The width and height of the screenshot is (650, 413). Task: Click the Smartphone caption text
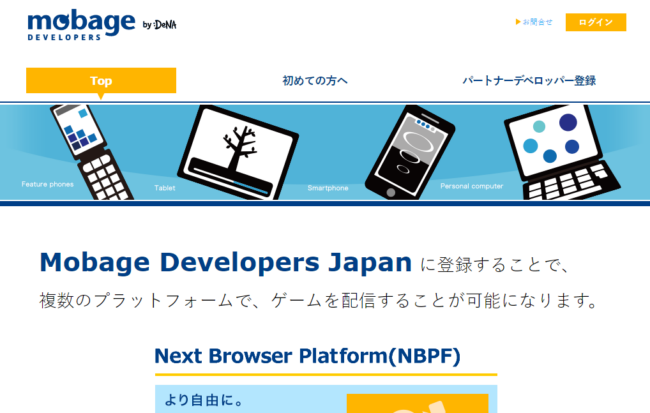pyautogui.click(x=327, y=188)
